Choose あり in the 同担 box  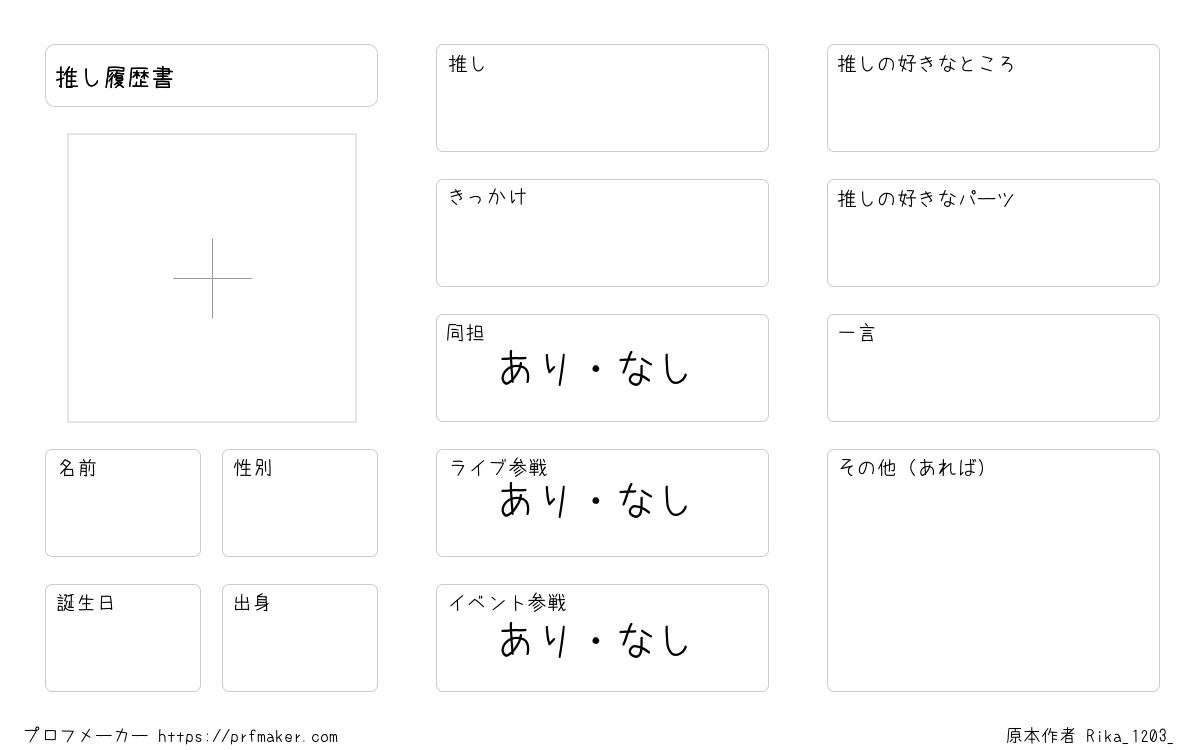(x=534, y=368)
